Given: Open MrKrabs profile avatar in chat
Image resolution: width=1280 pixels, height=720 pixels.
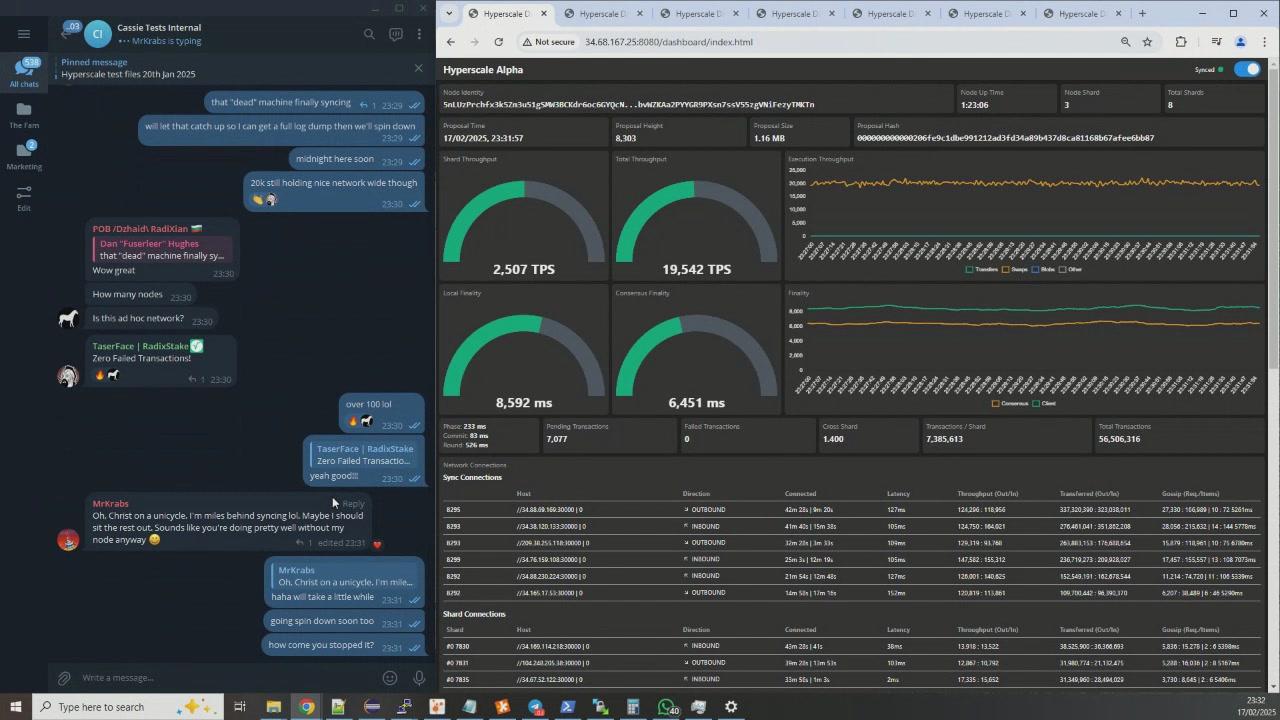Looking at the screenshot, I should click(x=68, y=540).
